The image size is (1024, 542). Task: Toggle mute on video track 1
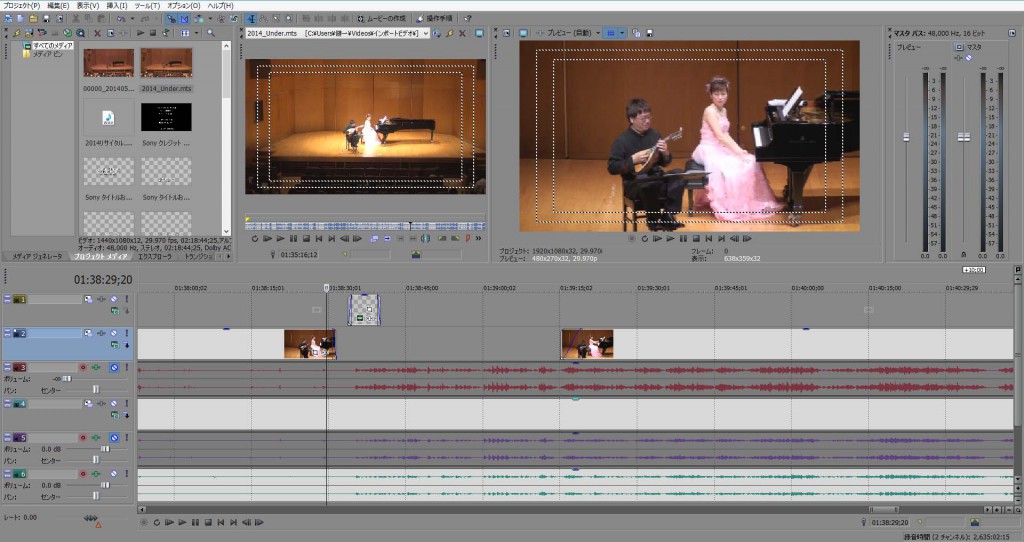114,299
